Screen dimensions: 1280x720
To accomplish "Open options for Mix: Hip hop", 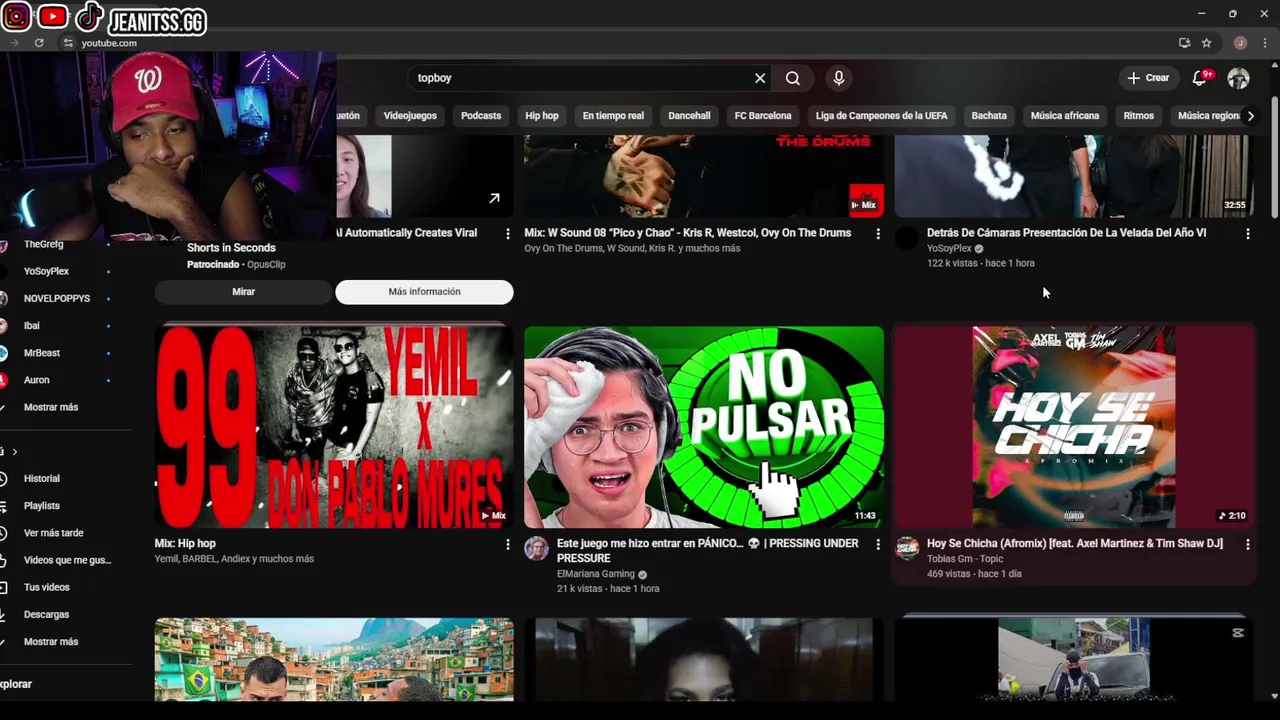I will 507,544.
